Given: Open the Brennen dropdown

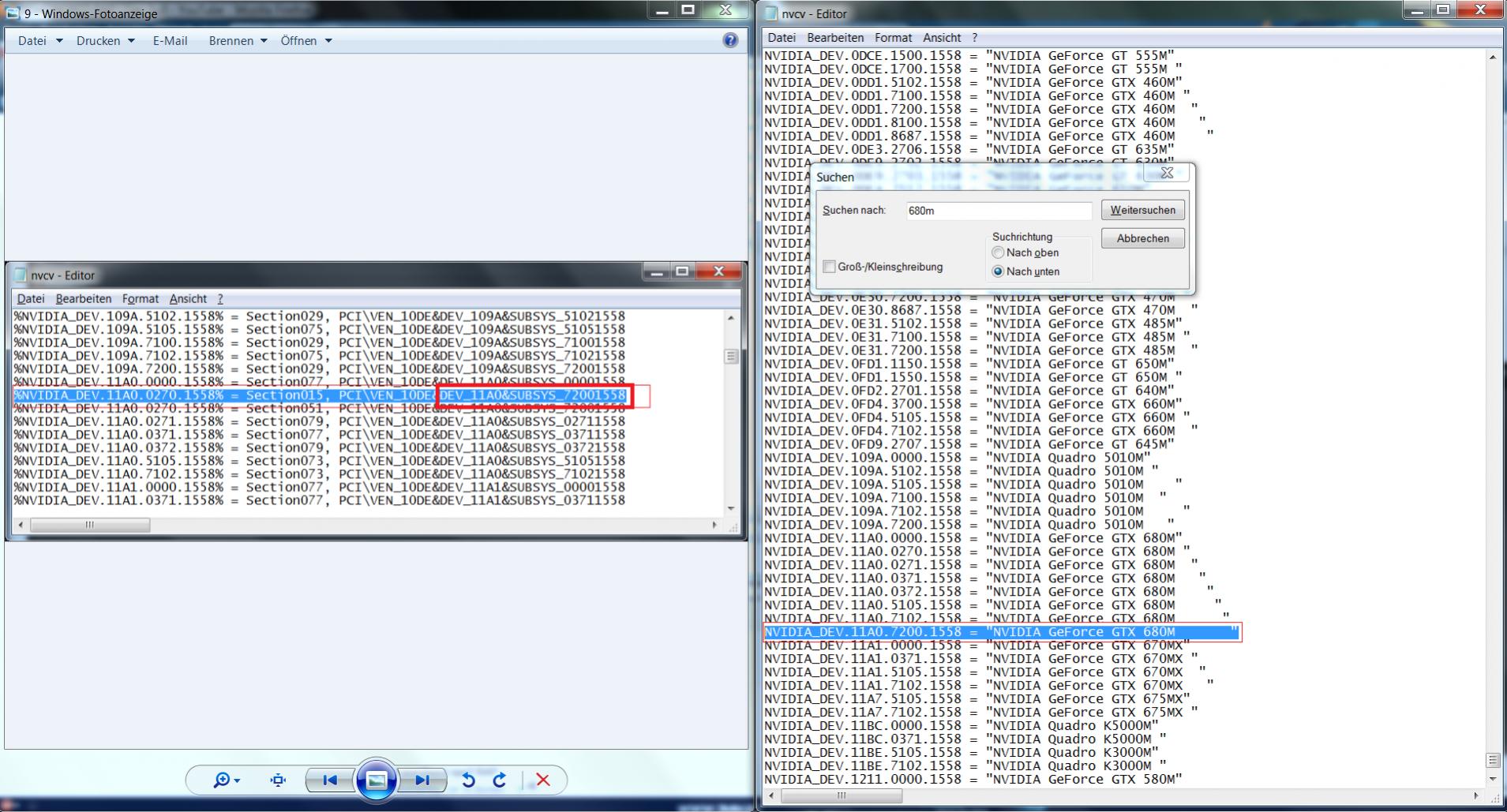Looking at the screenshot, I should [x=238, y=40].
